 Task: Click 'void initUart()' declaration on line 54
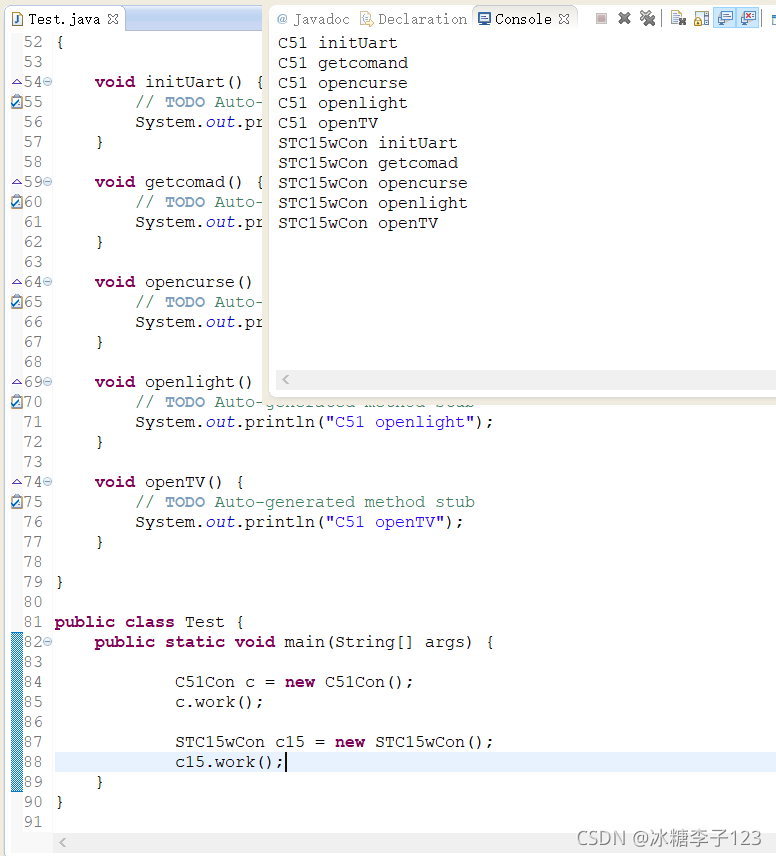168,82
